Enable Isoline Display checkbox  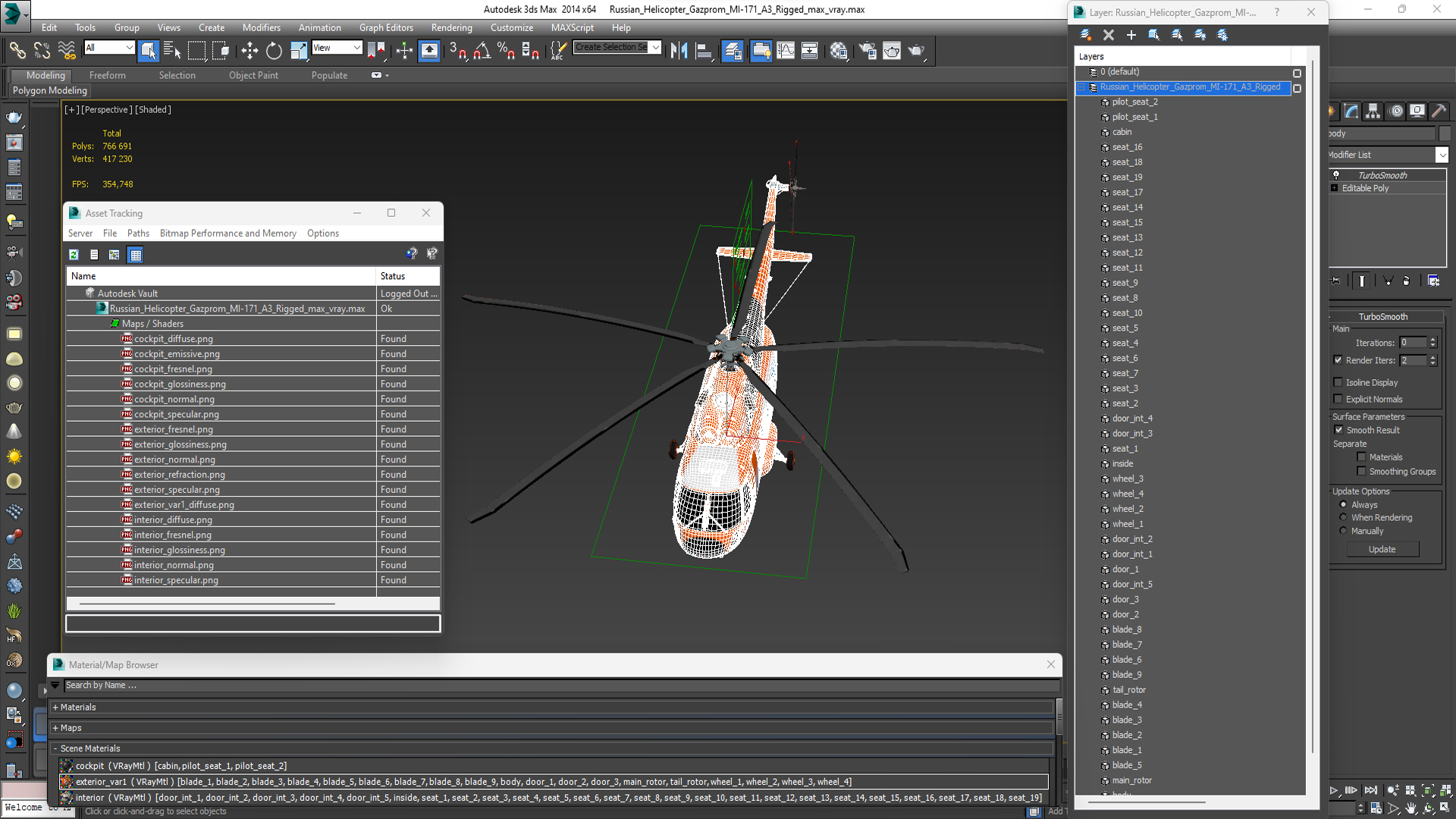(1338, 382)
